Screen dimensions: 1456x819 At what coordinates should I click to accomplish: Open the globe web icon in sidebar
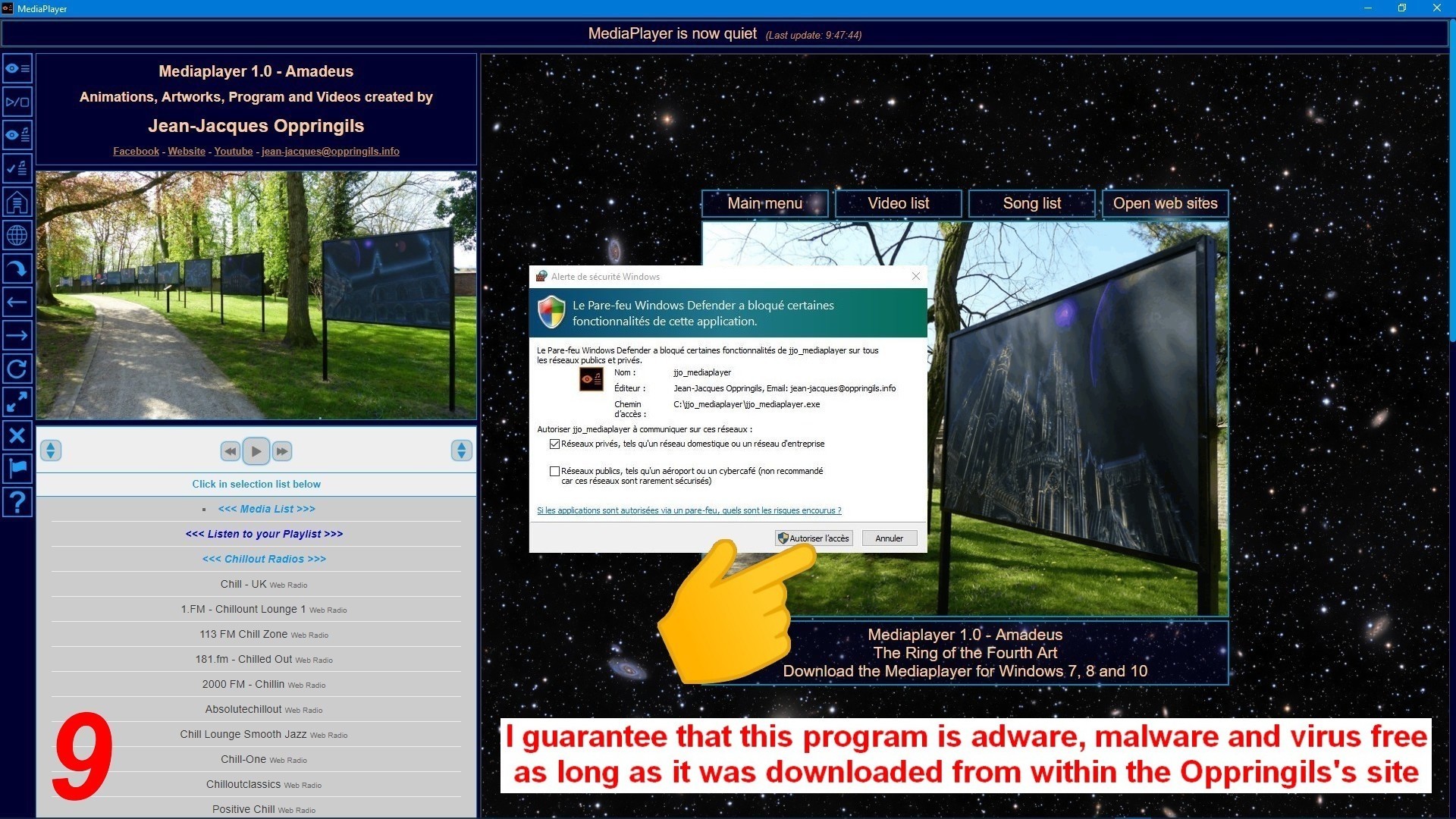point(17,236)
